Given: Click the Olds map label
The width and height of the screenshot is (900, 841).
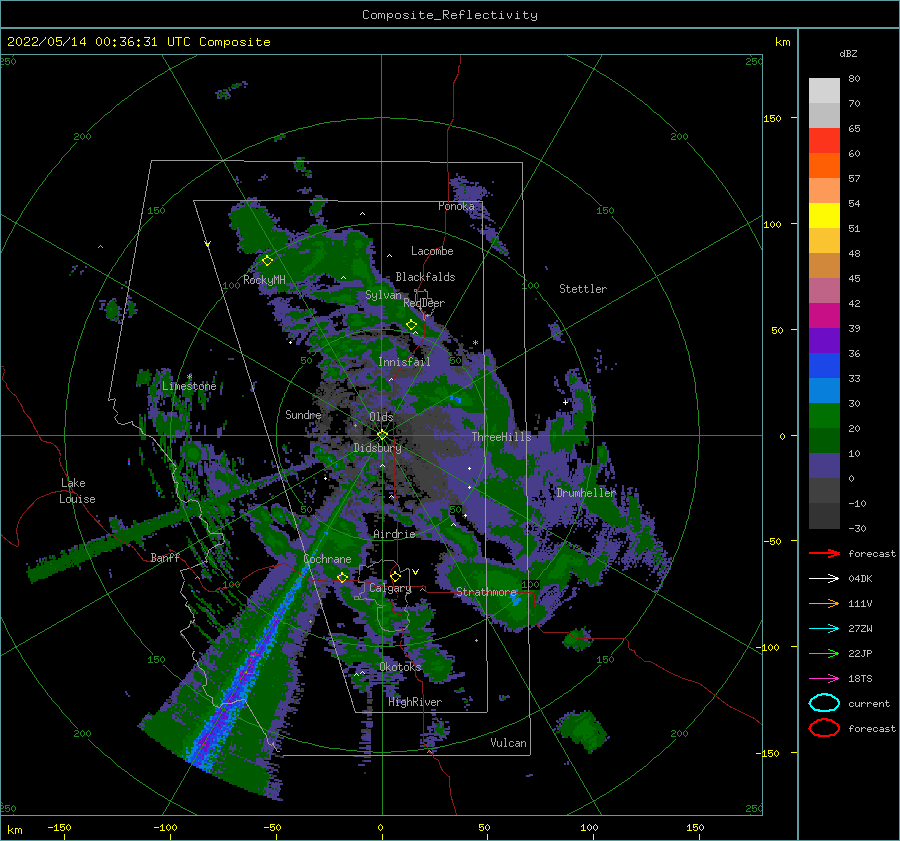Looking at the screenshot, I should click(381, 417).
